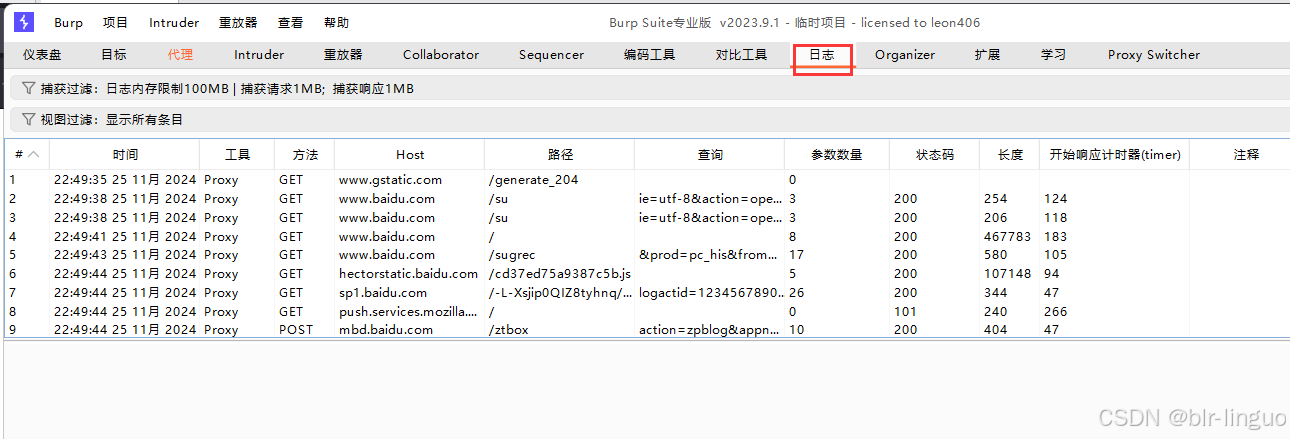Open the 重放器 menu in menu bar
The image size is (1290, 439).
238,23
